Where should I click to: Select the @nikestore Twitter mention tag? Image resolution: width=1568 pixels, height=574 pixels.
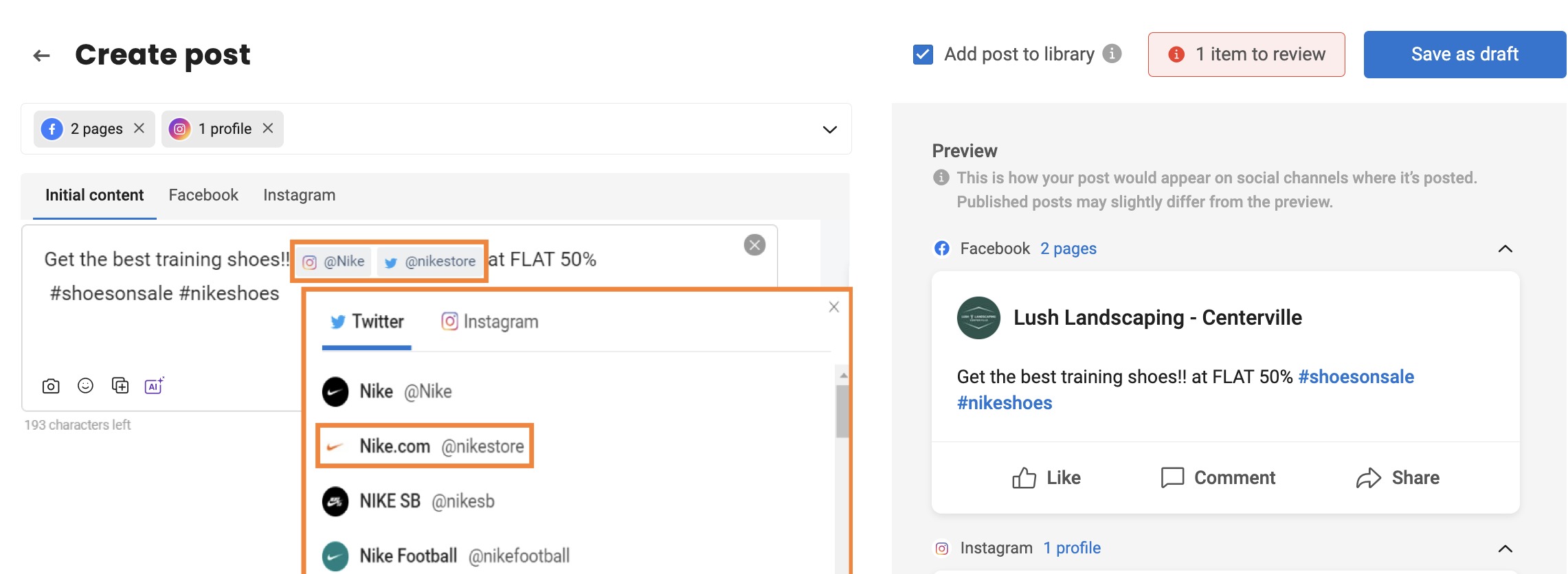click(x=430, y=261)
